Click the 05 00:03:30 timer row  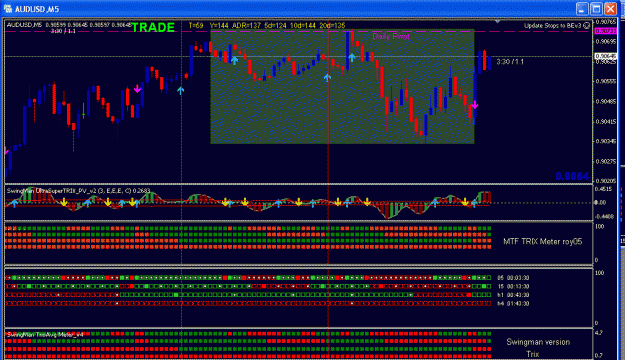513,278
